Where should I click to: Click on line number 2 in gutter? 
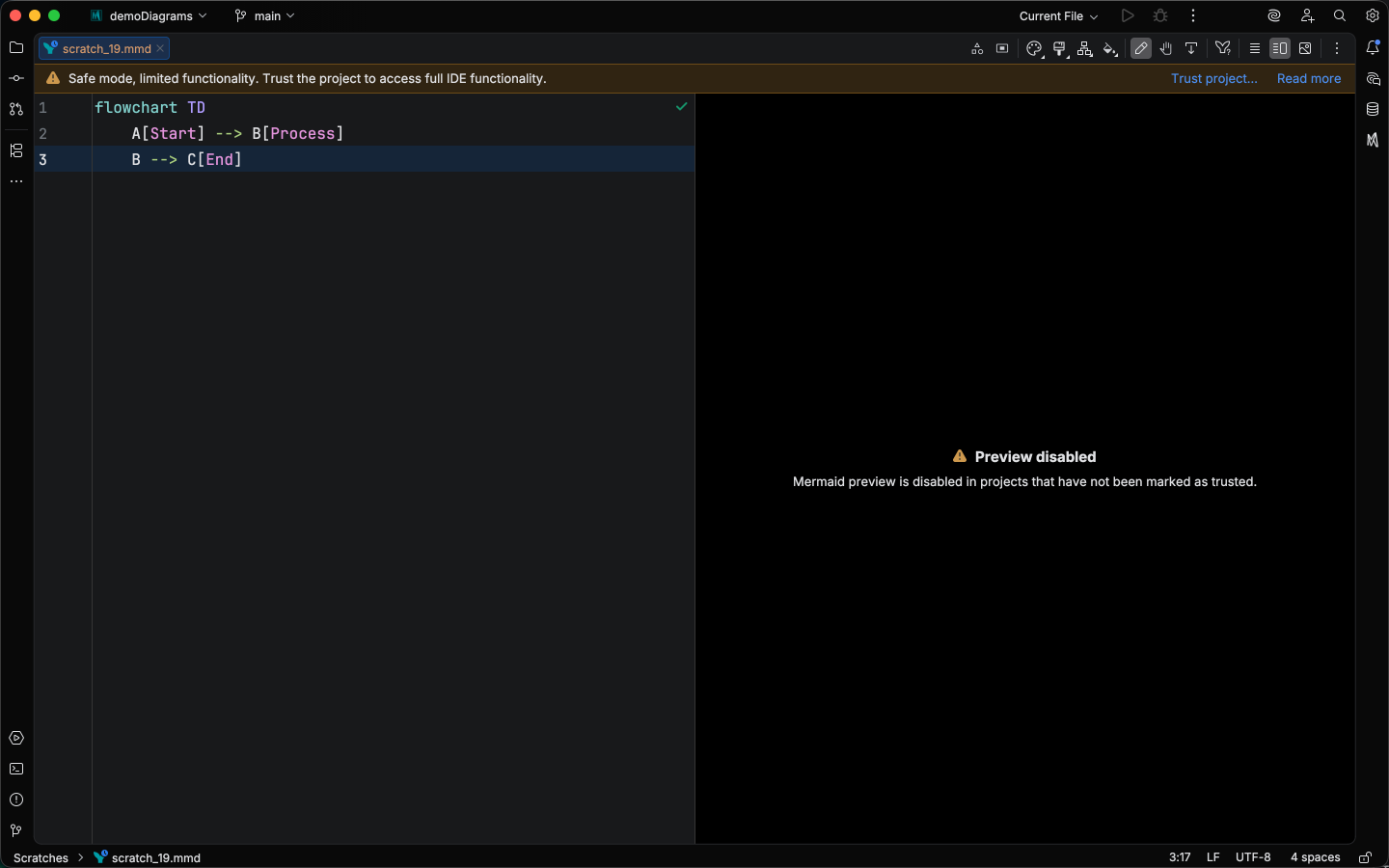[x=42, y=133]
